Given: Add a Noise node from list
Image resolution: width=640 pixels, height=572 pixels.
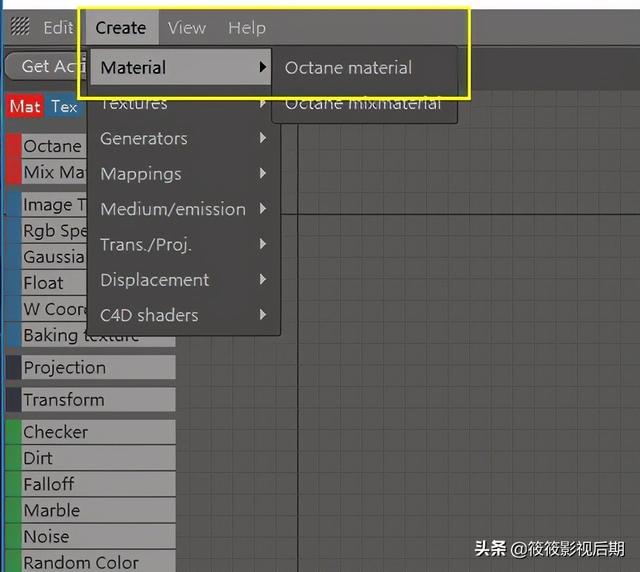Looking at the screenshot, I should 98,536.
